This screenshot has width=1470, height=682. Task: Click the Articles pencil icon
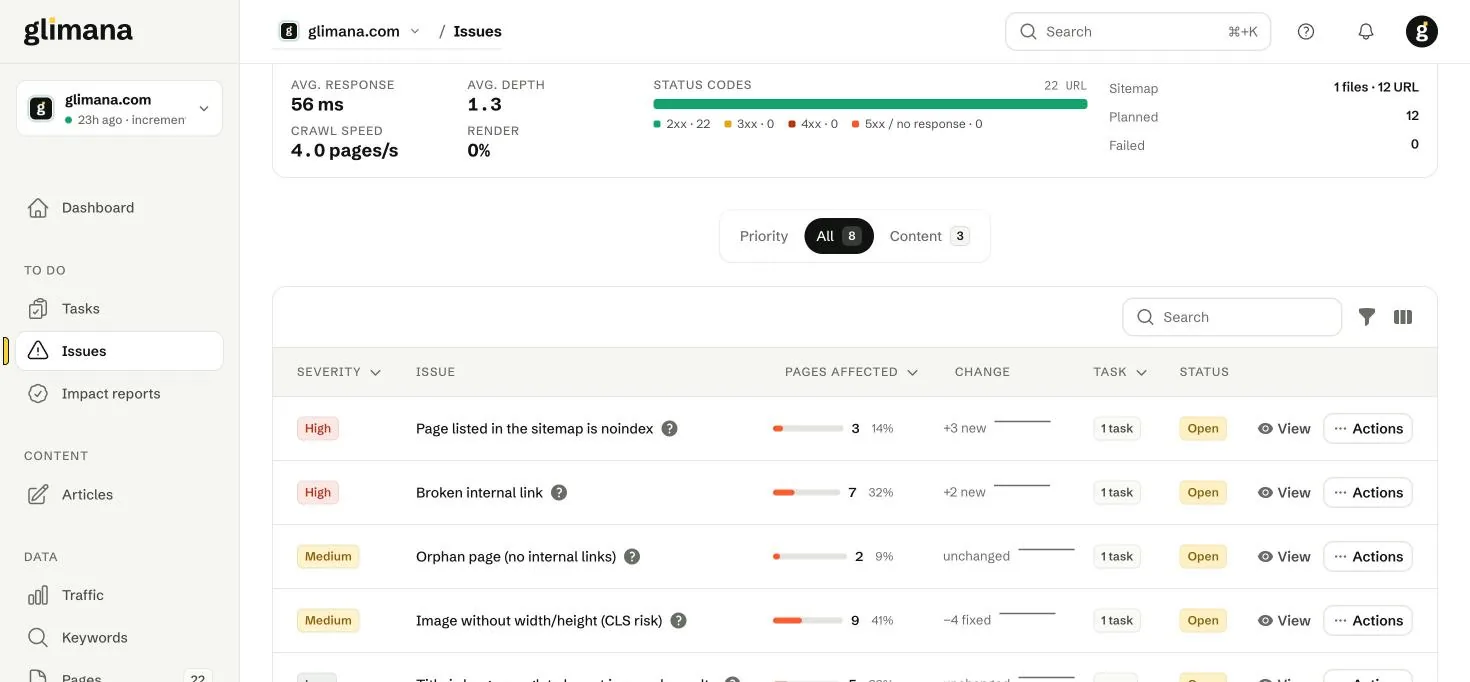[38, 495]
